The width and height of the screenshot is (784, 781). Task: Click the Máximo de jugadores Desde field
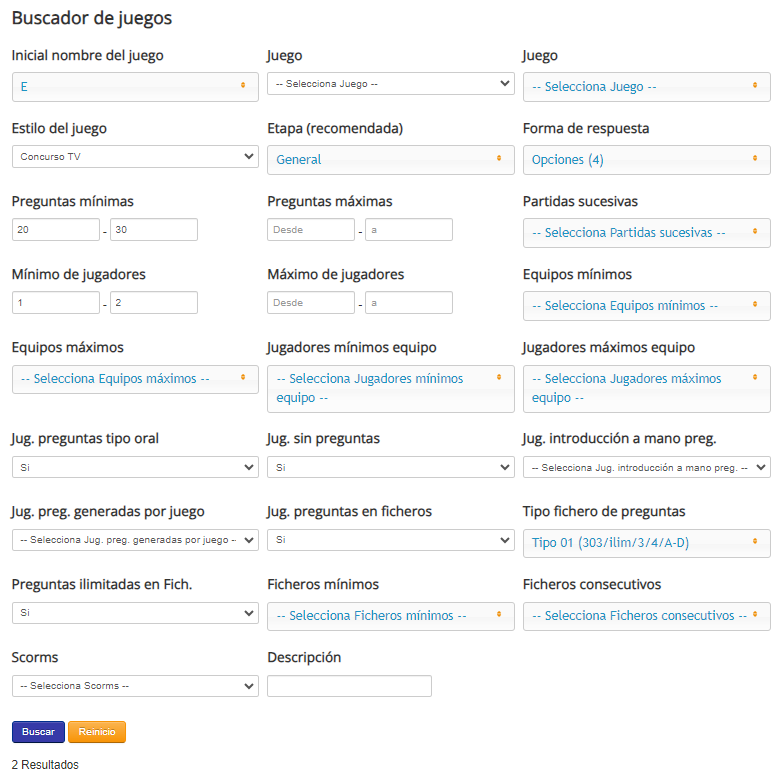[x=311, y=303]
